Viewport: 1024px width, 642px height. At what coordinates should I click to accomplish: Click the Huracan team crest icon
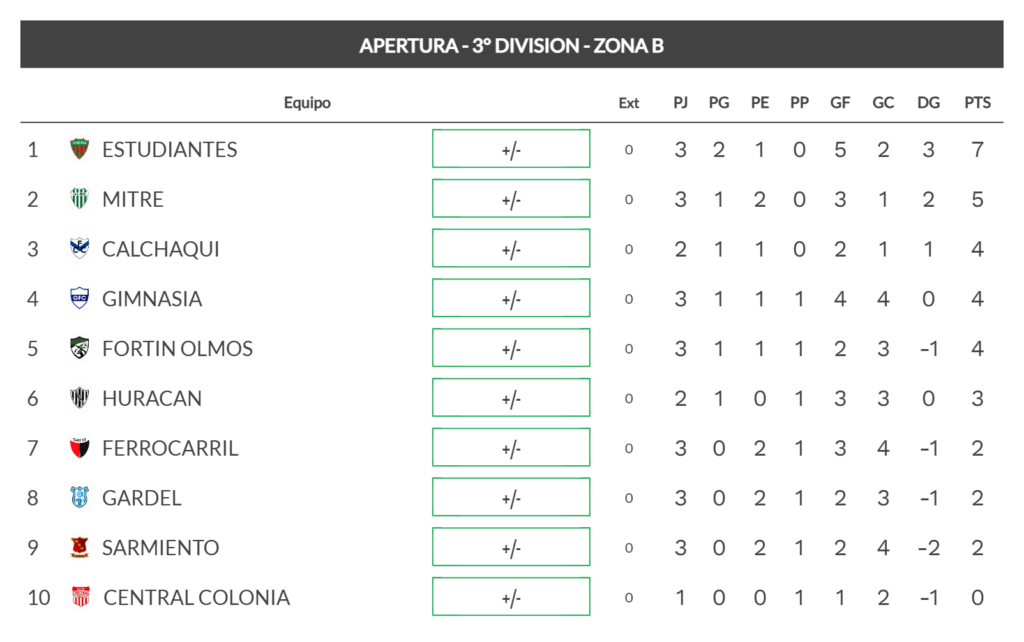click(x=80, y=398)
